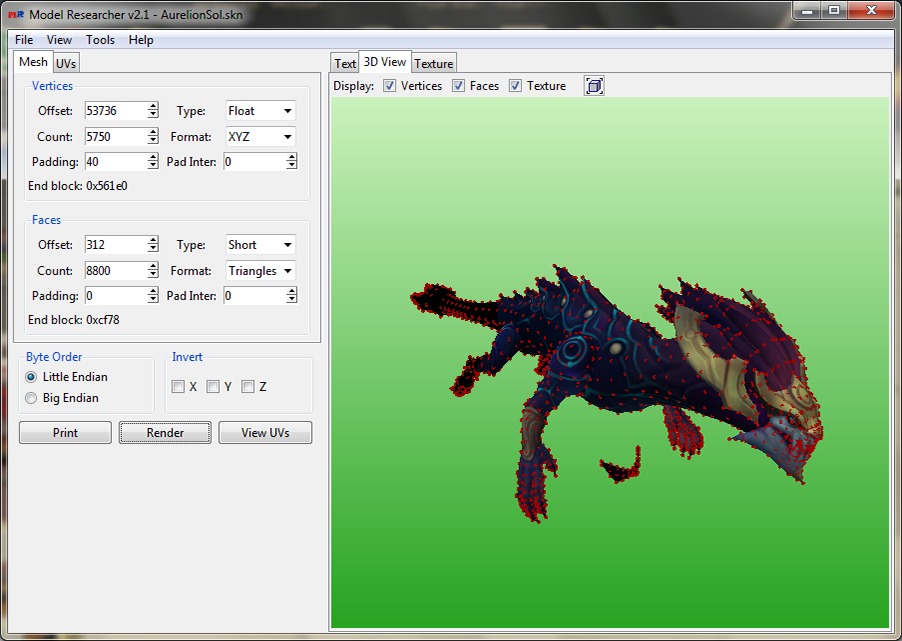
Task: Open the File menu
Action: click(x=24, y=40)
